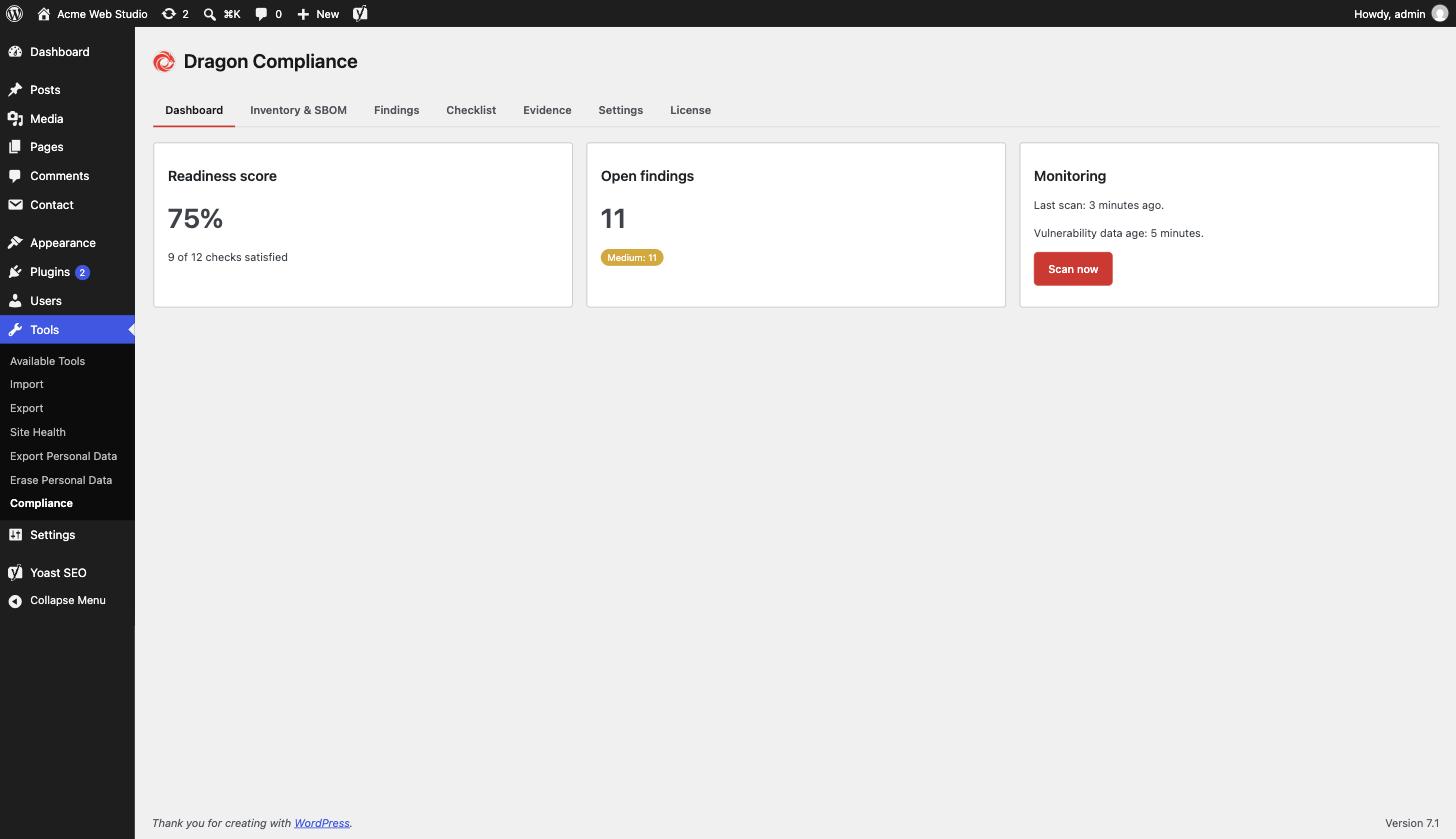Viewport: 1456px width, 839px height.
Task: Click the Users sidebar icon
Action: pyautogui.click(x=15, y=301)
